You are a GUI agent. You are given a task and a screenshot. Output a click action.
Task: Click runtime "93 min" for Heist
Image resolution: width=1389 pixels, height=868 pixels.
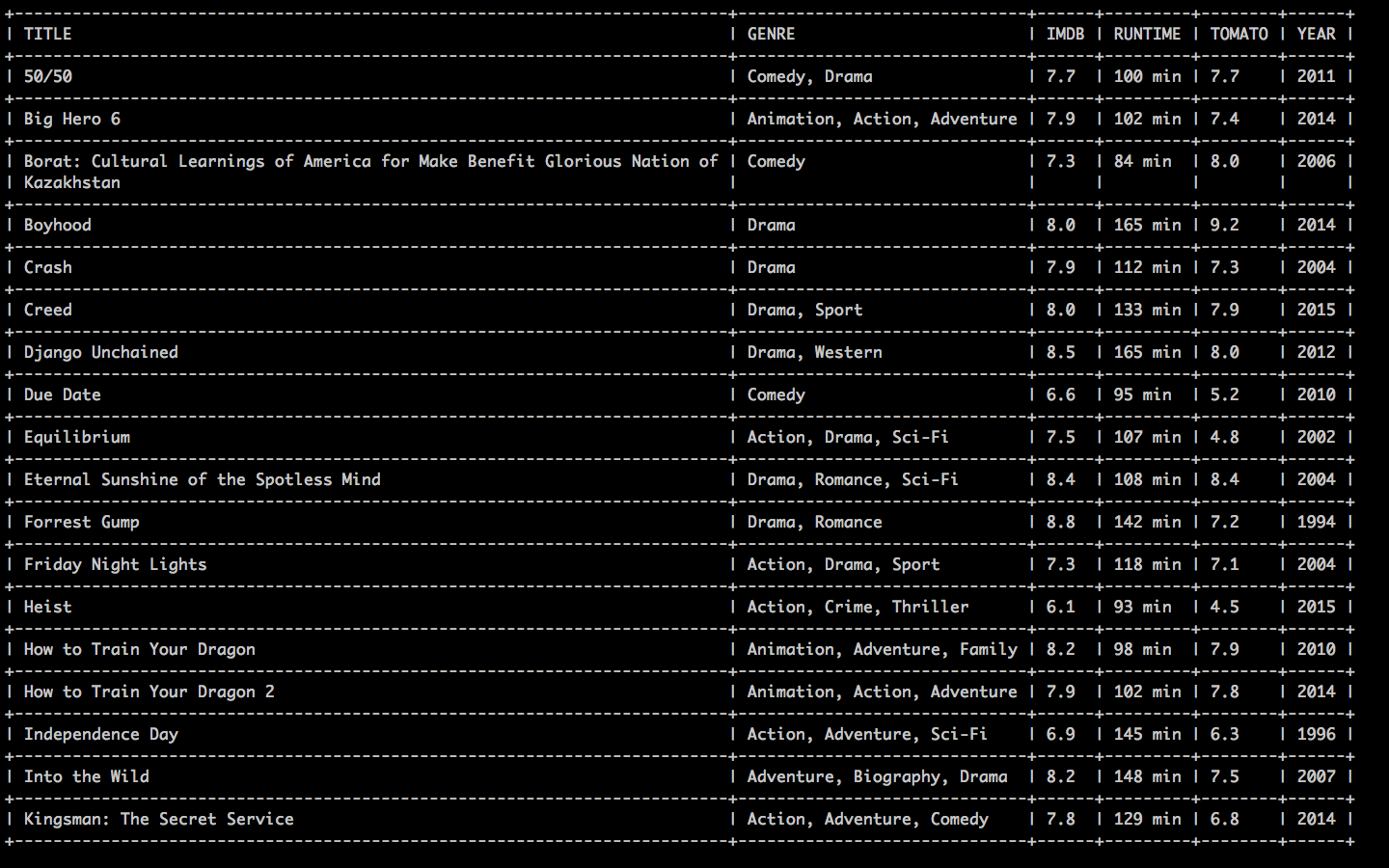coord(1143,607)
